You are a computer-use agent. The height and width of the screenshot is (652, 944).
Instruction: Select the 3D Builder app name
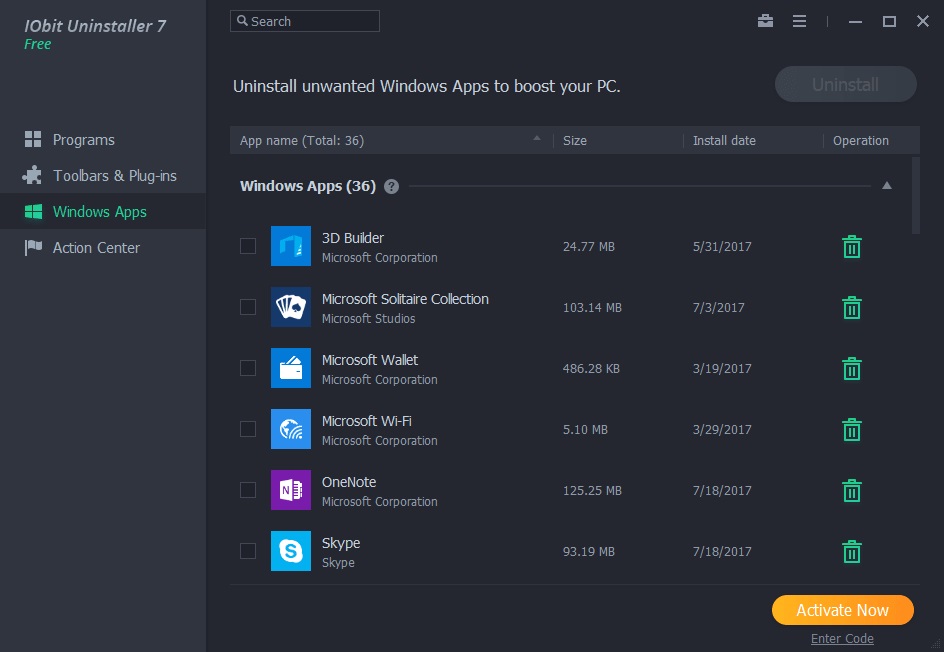[x=353, y=238]
